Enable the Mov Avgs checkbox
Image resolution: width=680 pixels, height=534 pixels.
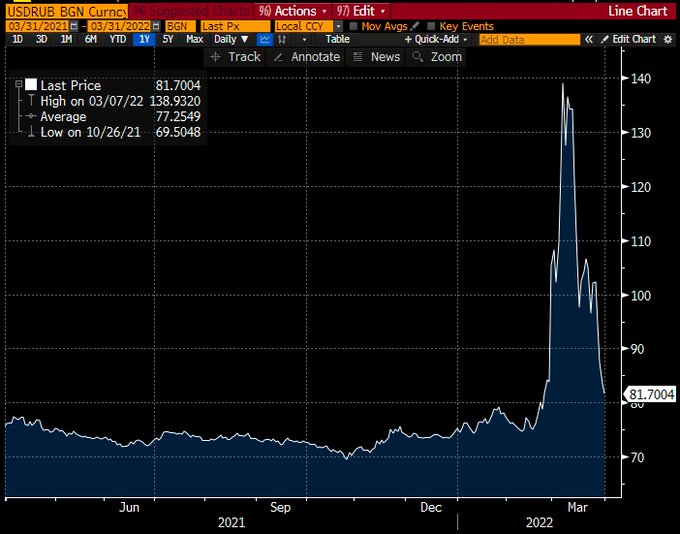[x=354, y=25]
